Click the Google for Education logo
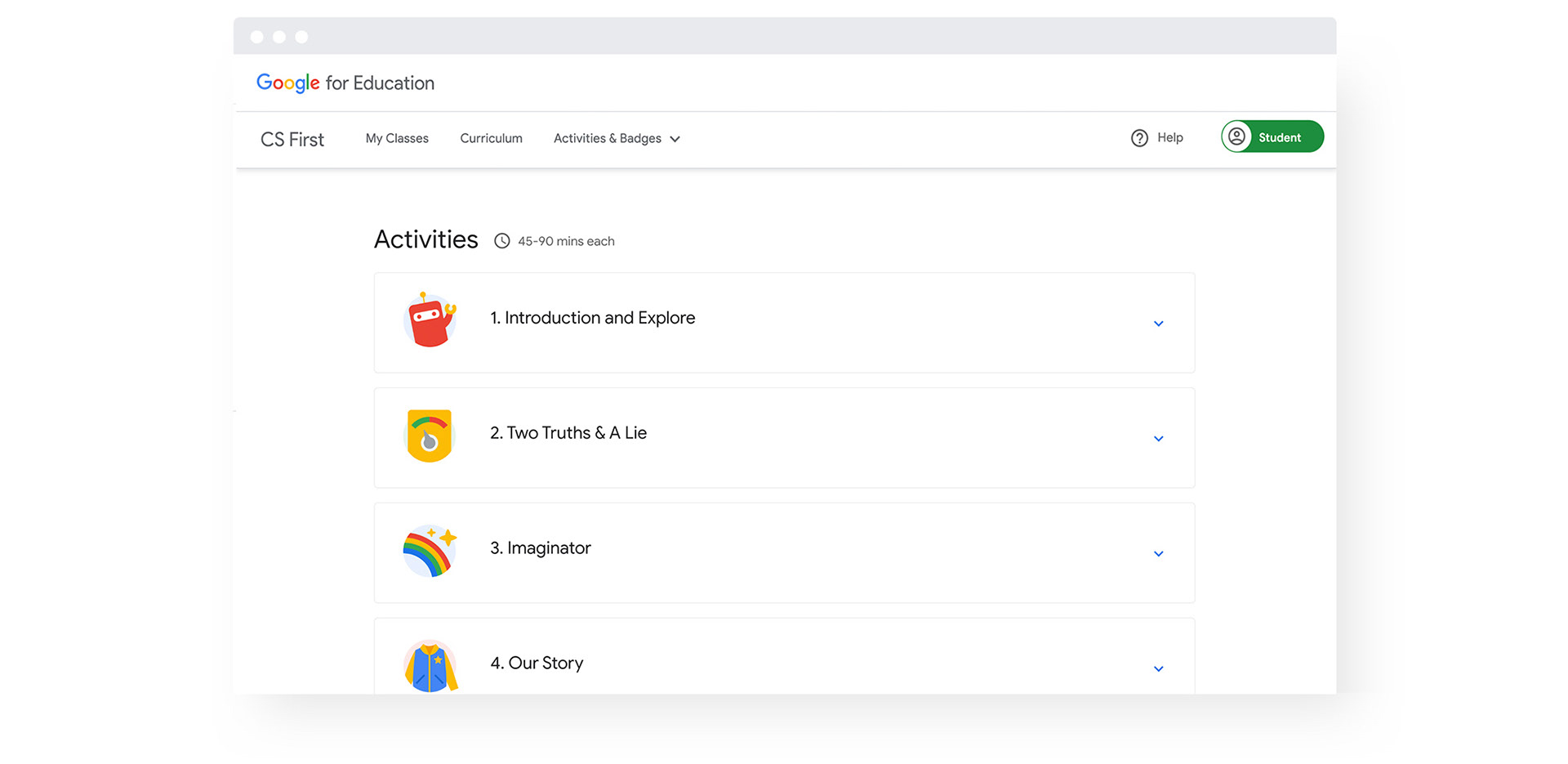 345,83
